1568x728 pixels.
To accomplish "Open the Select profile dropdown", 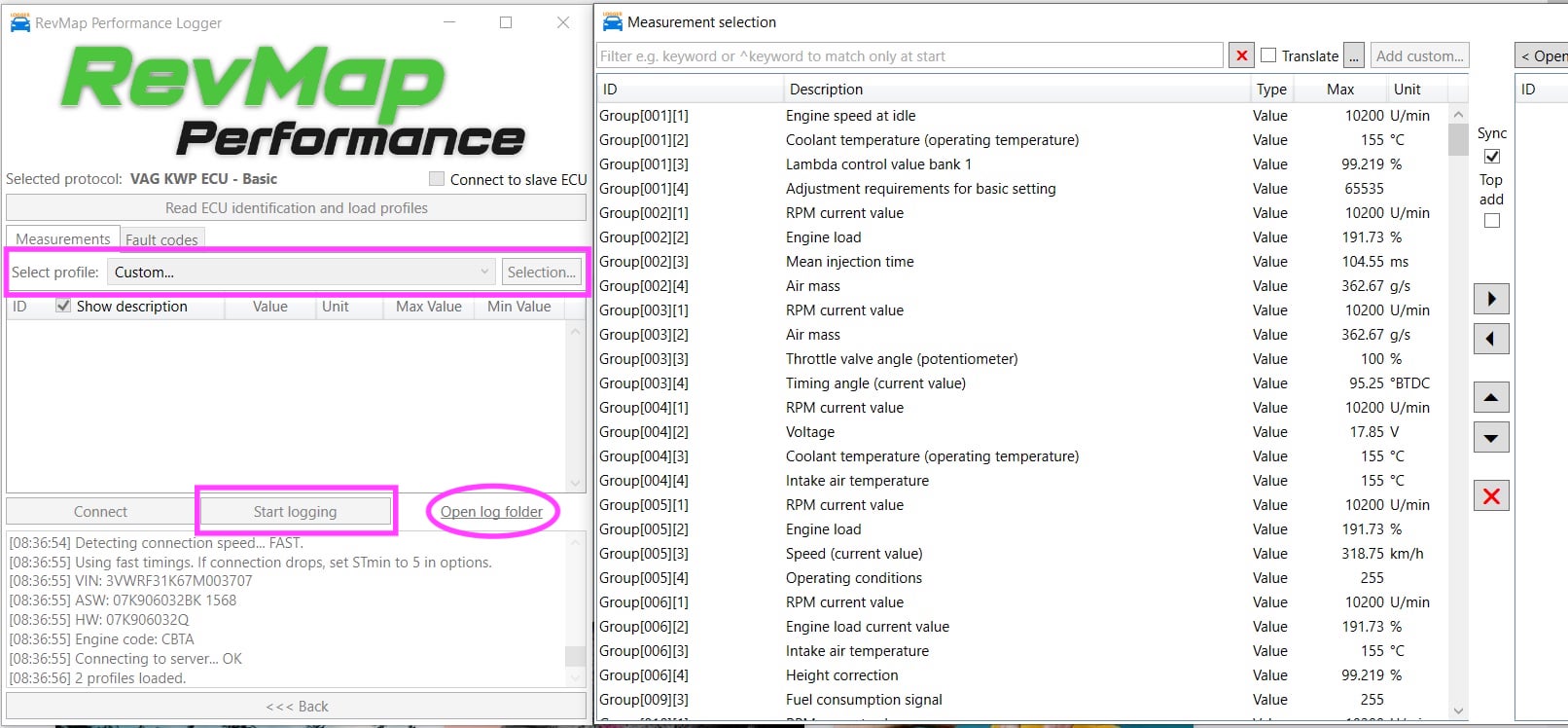I will (x=302, y=272).
